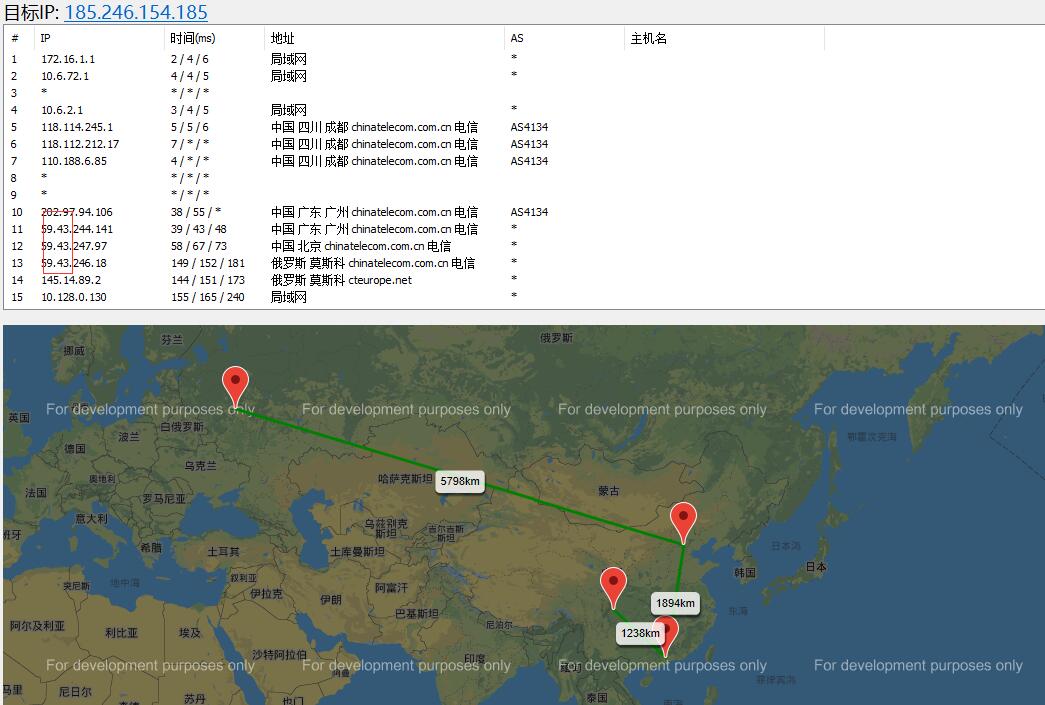
Task: Click latency value 38 / 55 / *
Action: [x=195, y=212]
